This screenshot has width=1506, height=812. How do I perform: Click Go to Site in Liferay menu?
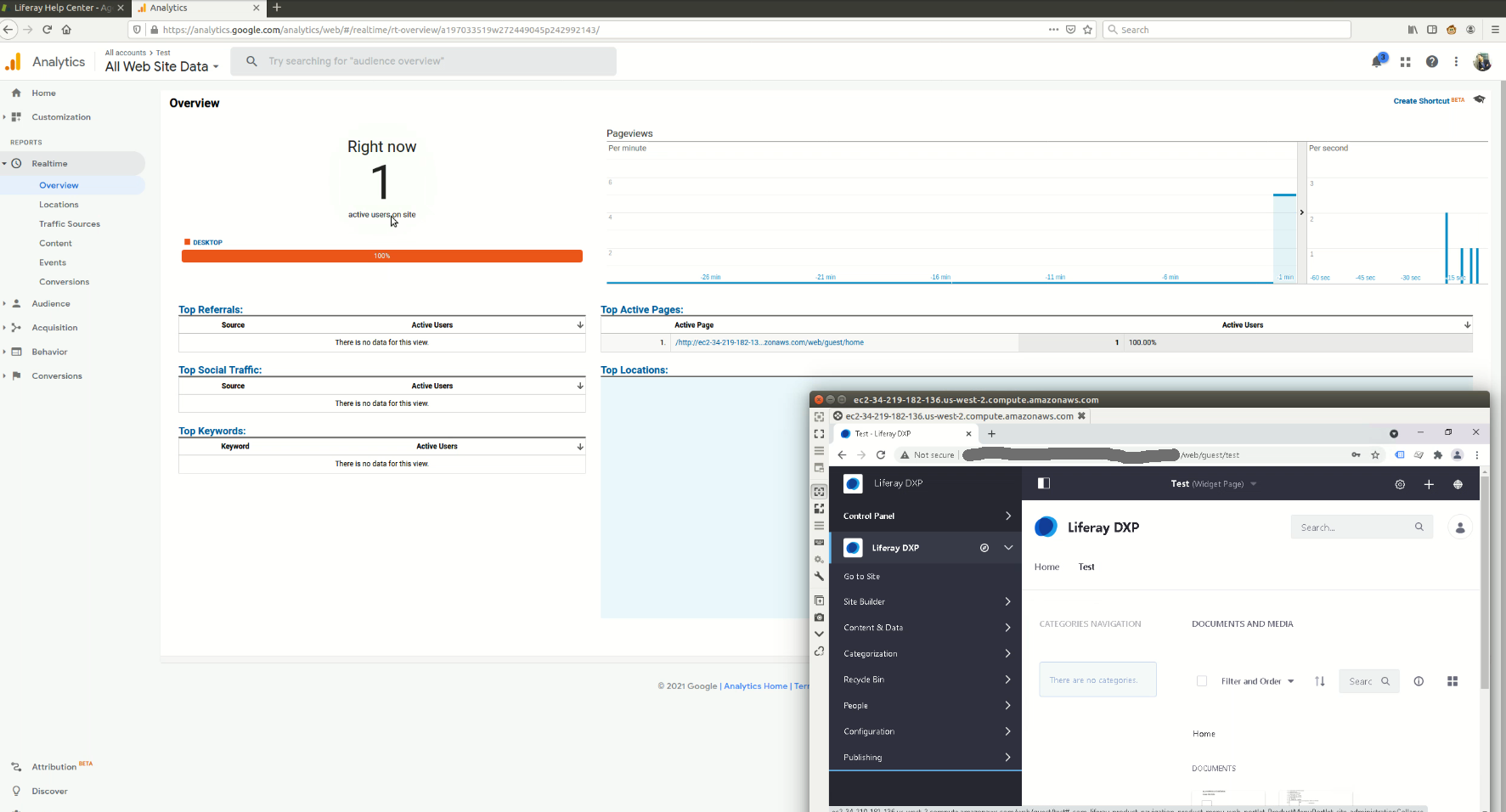coord(861,576)
